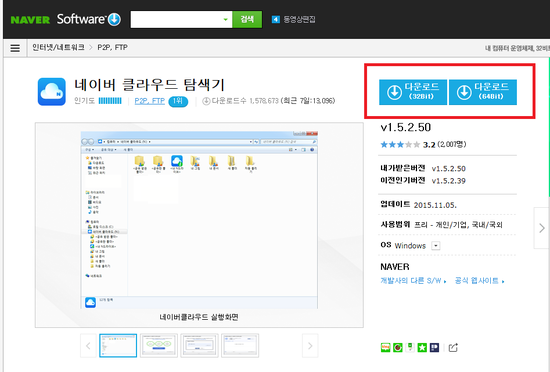This screenshot has width=550, height=372.
Task: Click the external share arrow icon
Action: coord(453,347)
